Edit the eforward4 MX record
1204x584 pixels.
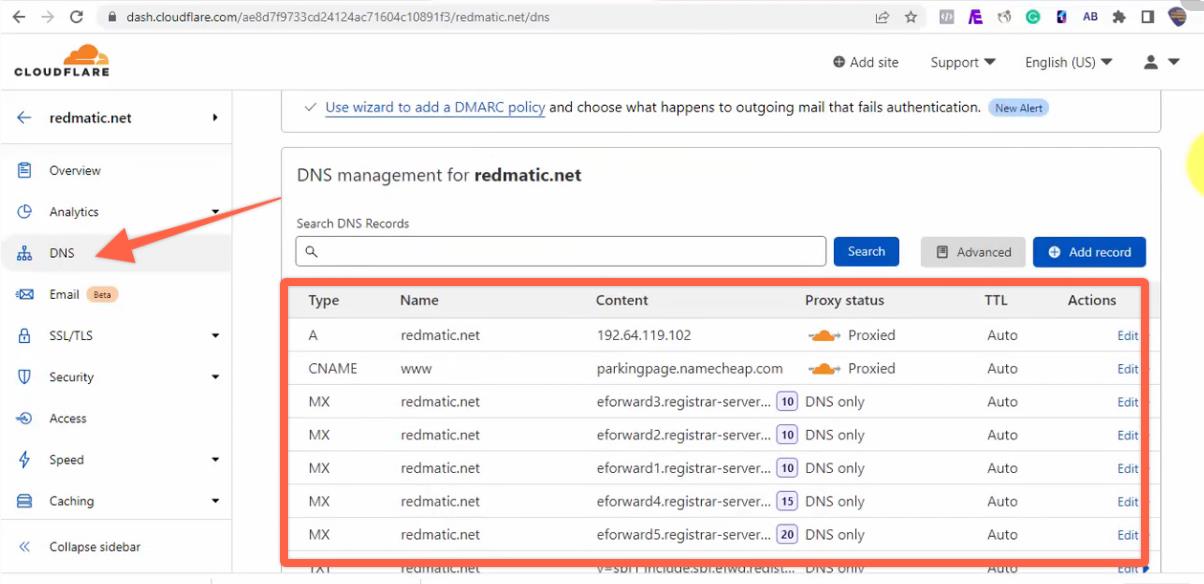coord(1127,501)
